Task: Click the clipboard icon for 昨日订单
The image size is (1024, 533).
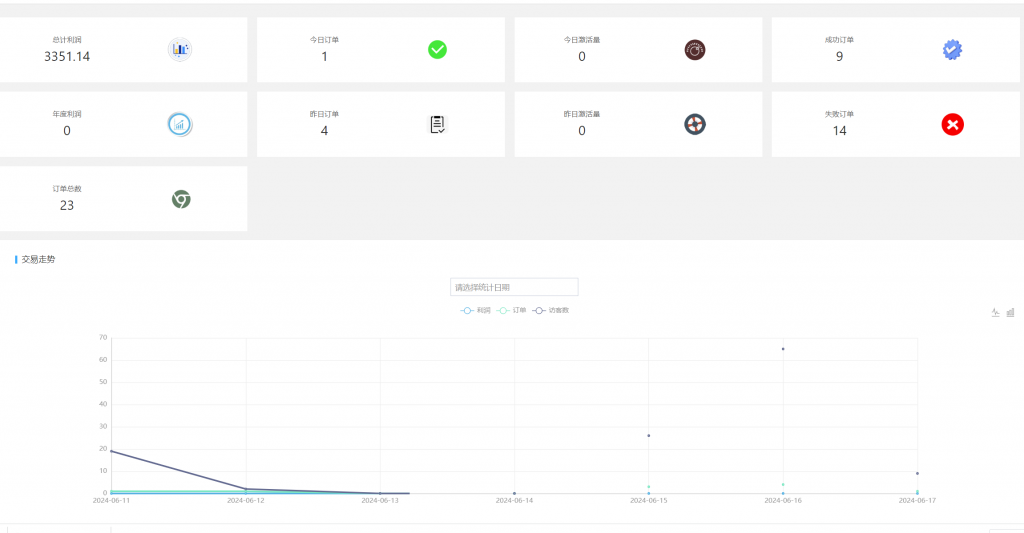Action: pos(437,124)
